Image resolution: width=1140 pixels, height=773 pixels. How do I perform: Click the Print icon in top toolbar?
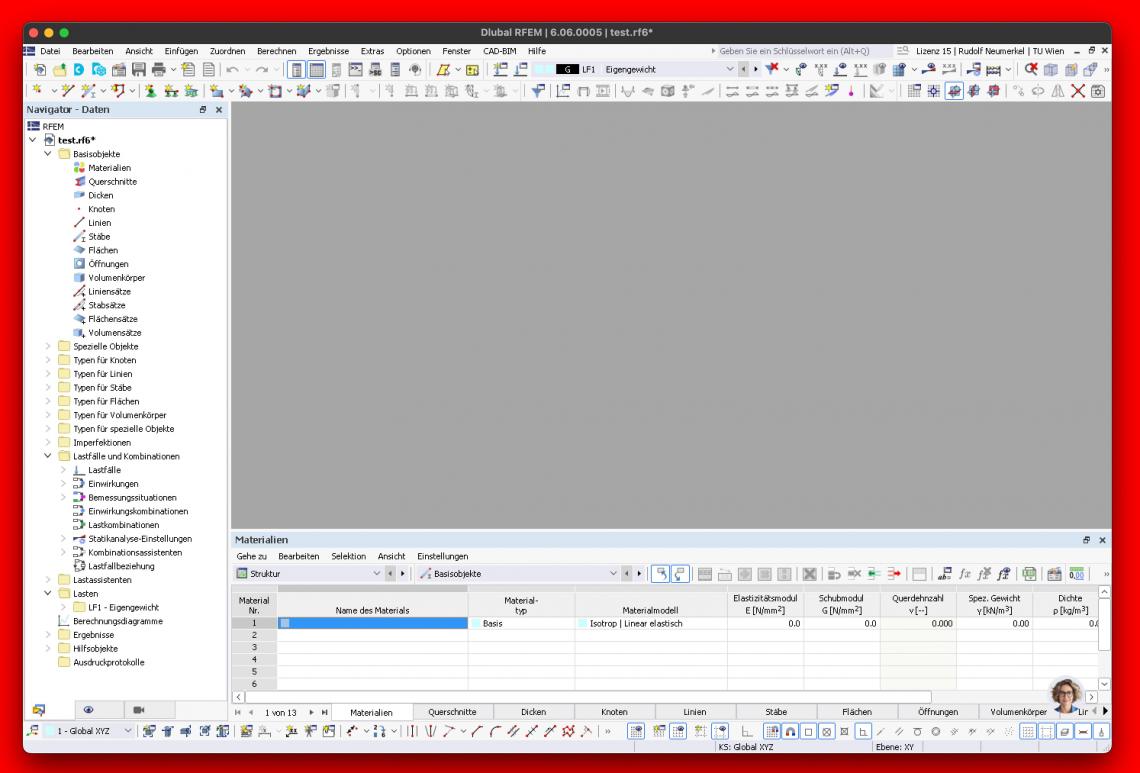coord(158,70)
